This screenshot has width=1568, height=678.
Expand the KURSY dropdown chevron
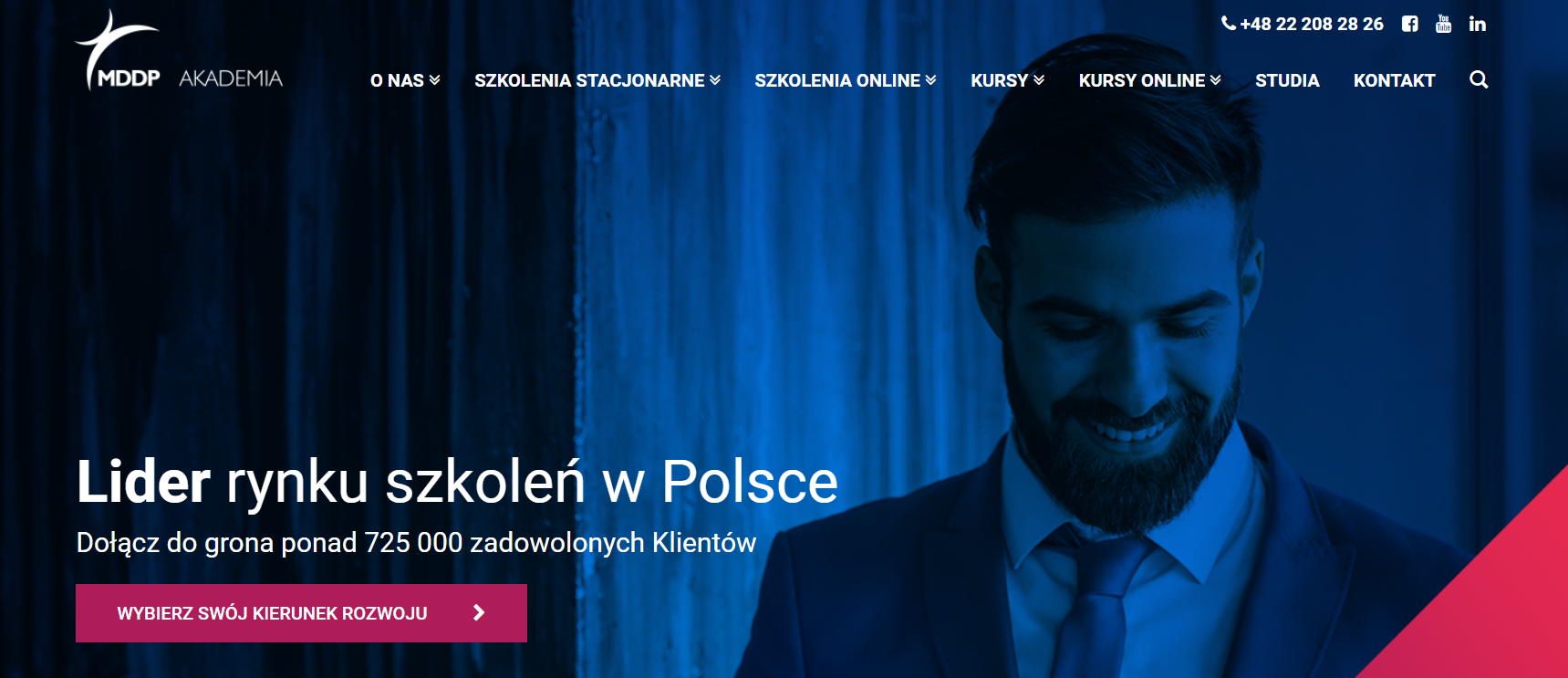[1039, 80]
